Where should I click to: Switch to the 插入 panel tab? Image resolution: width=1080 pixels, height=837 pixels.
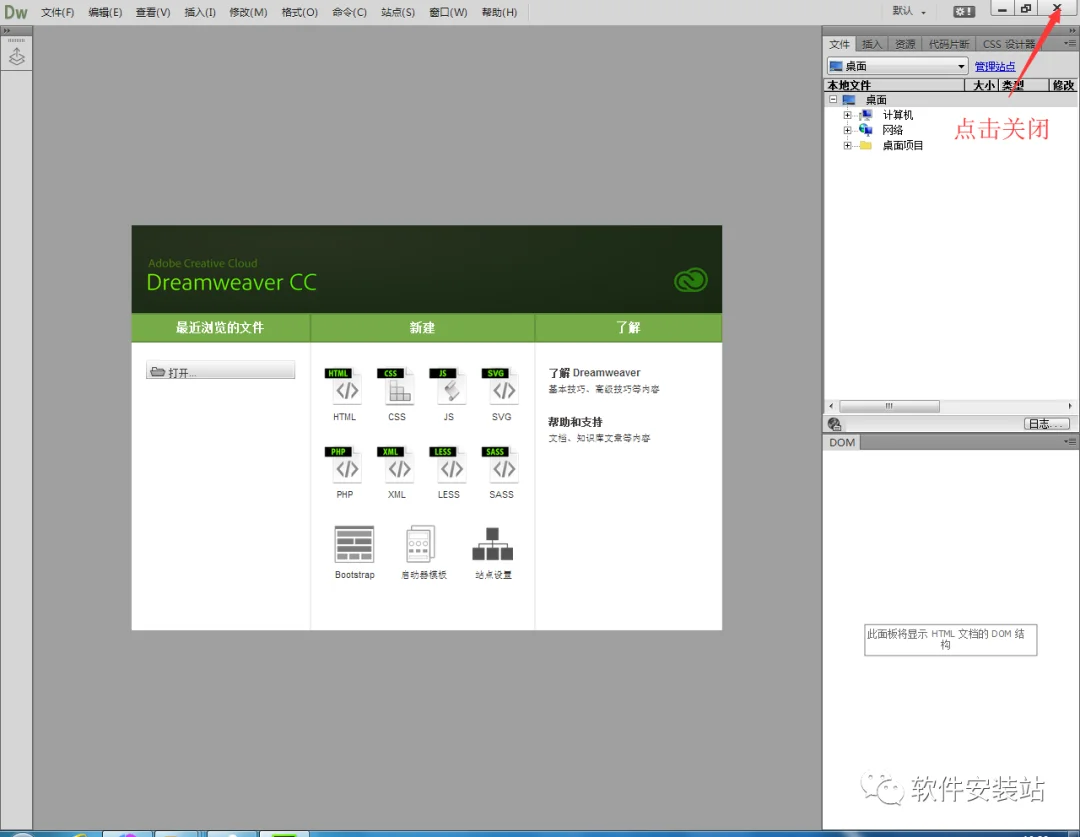click(x=871, y=44)
